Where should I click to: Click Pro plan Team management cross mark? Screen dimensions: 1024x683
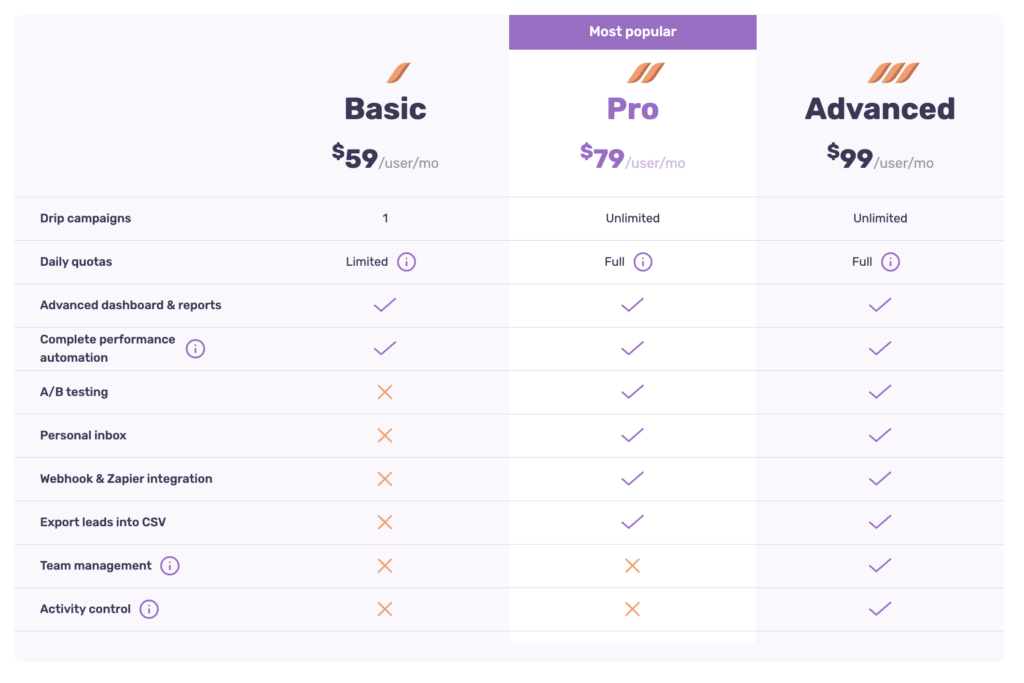632,565
